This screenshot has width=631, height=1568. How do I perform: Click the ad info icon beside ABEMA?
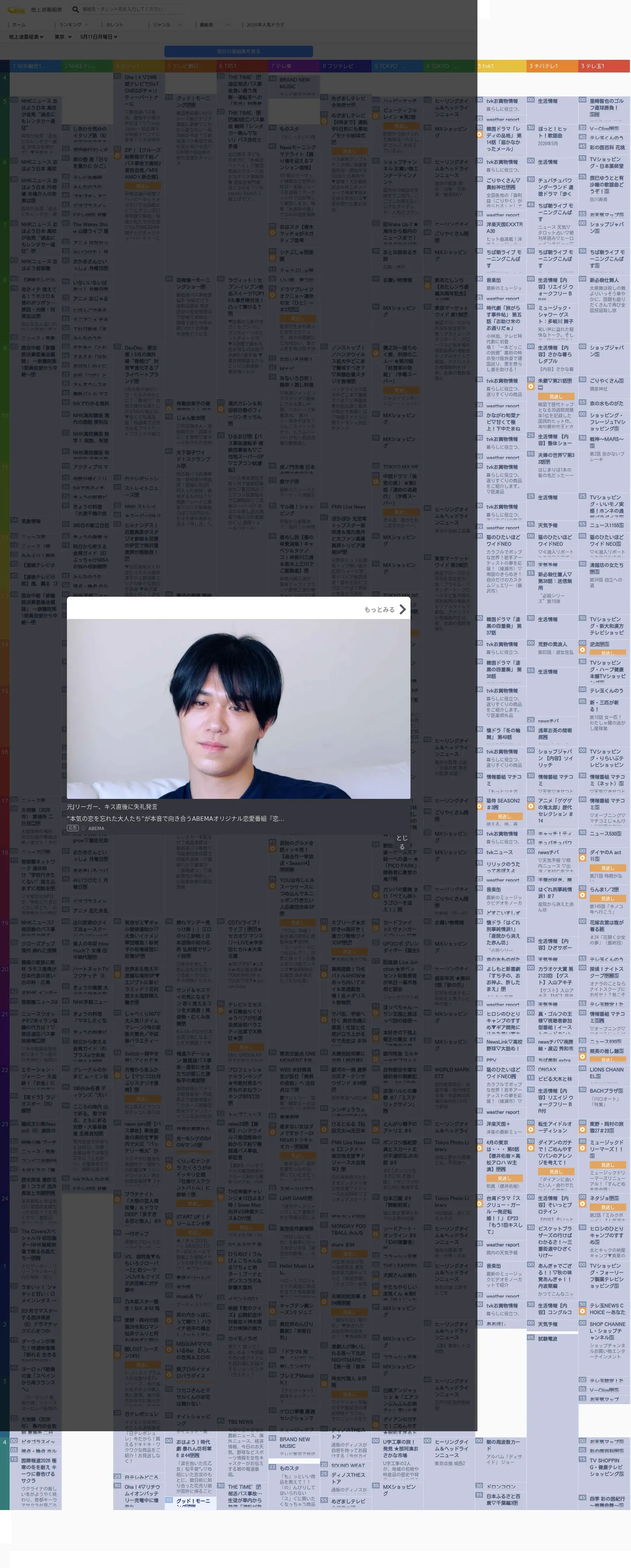click(x=84, y=829)
